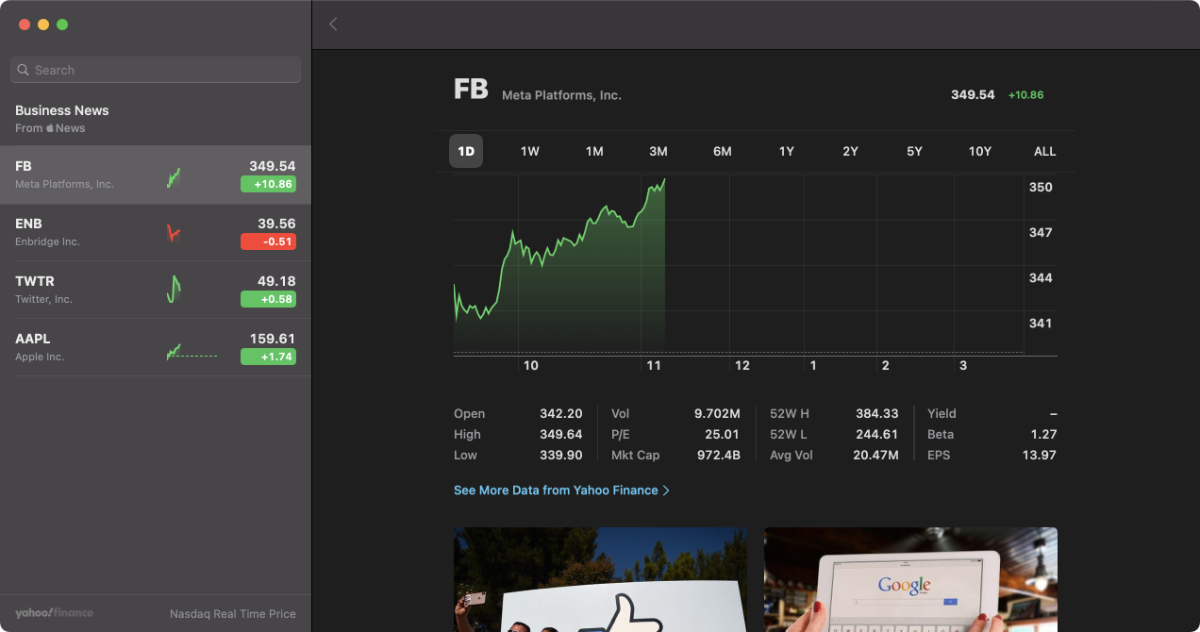This screenshot has height=632, width=1200.
Task: Toggle the ENB -0.51 change badge
Action: point(268,241)
